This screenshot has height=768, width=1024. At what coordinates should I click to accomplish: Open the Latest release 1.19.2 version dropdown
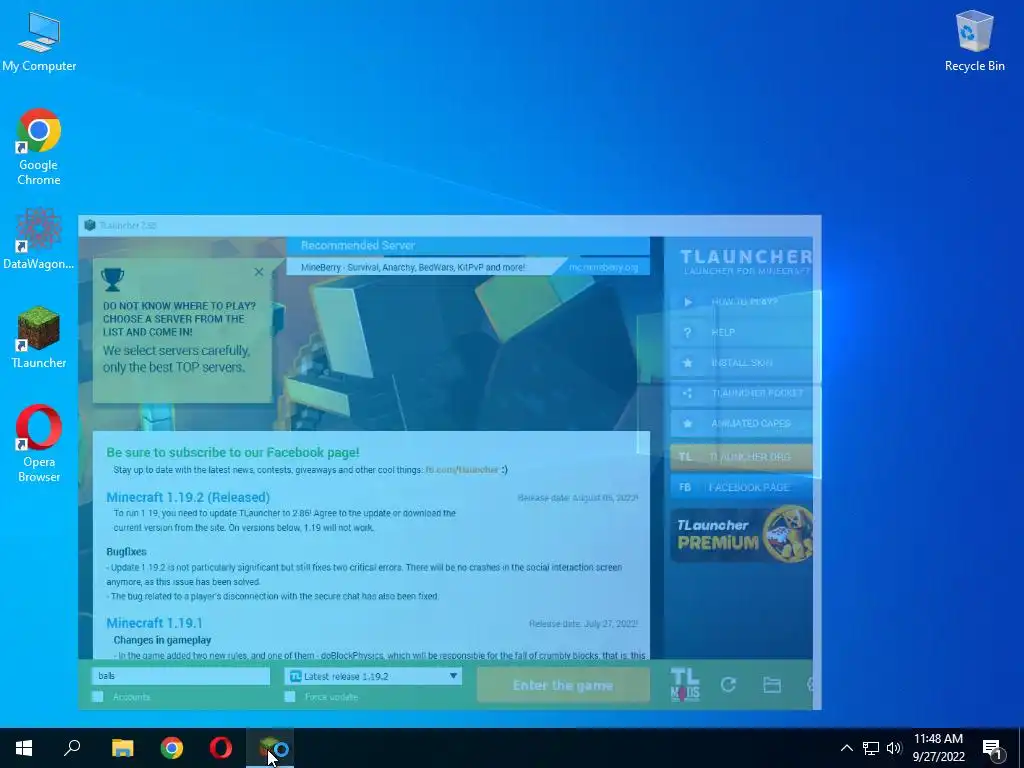click(x=374, y=676)
